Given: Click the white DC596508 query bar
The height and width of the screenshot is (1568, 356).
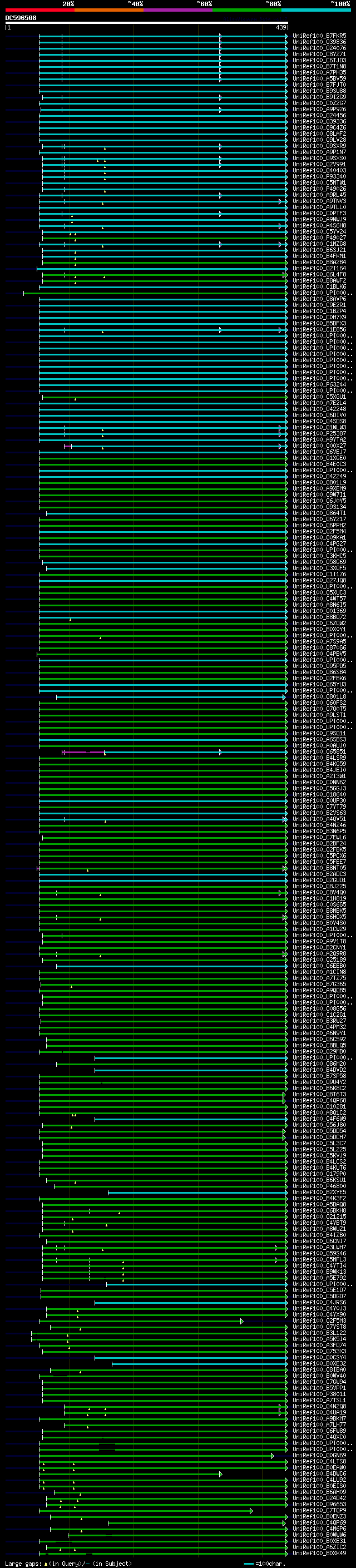Looking at the screenshot, I should point(147,23).
